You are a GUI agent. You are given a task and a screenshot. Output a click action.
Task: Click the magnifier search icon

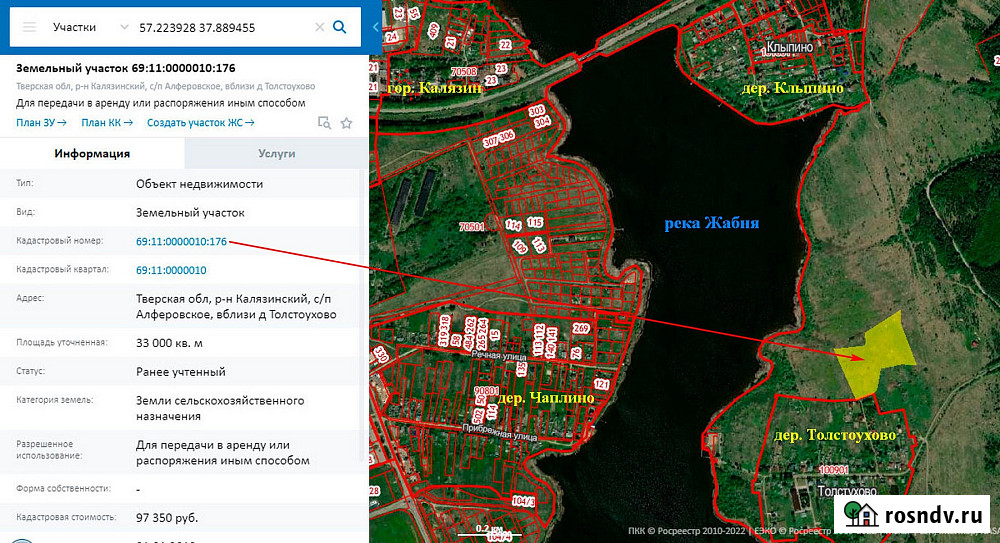click(340, 27)
